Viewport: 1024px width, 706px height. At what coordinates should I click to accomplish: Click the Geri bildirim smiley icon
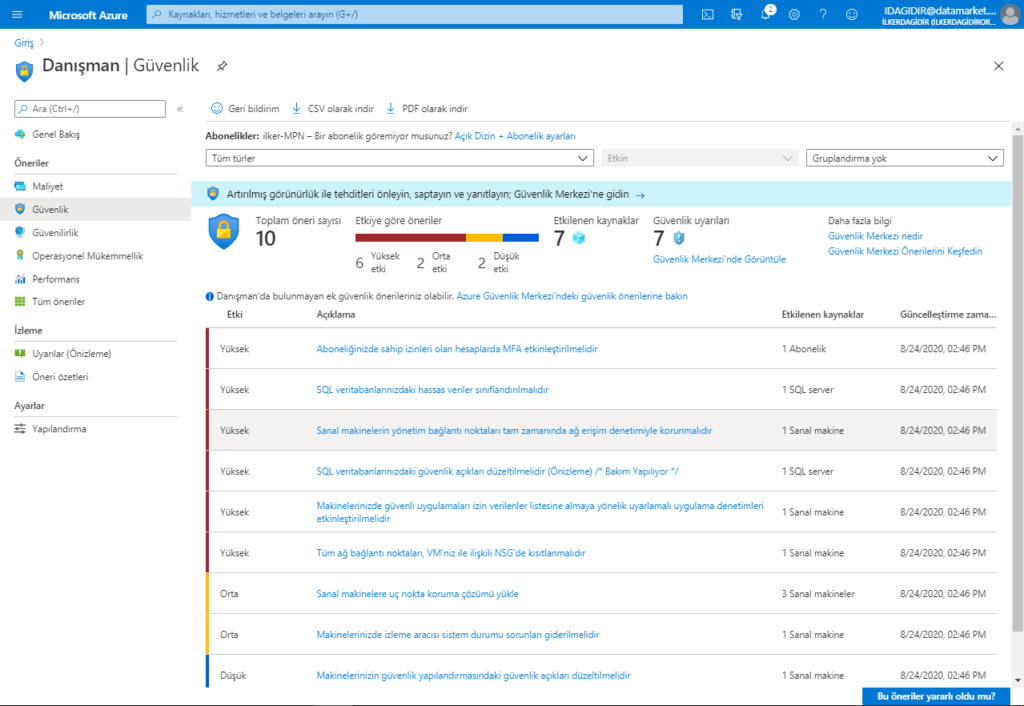217,108
